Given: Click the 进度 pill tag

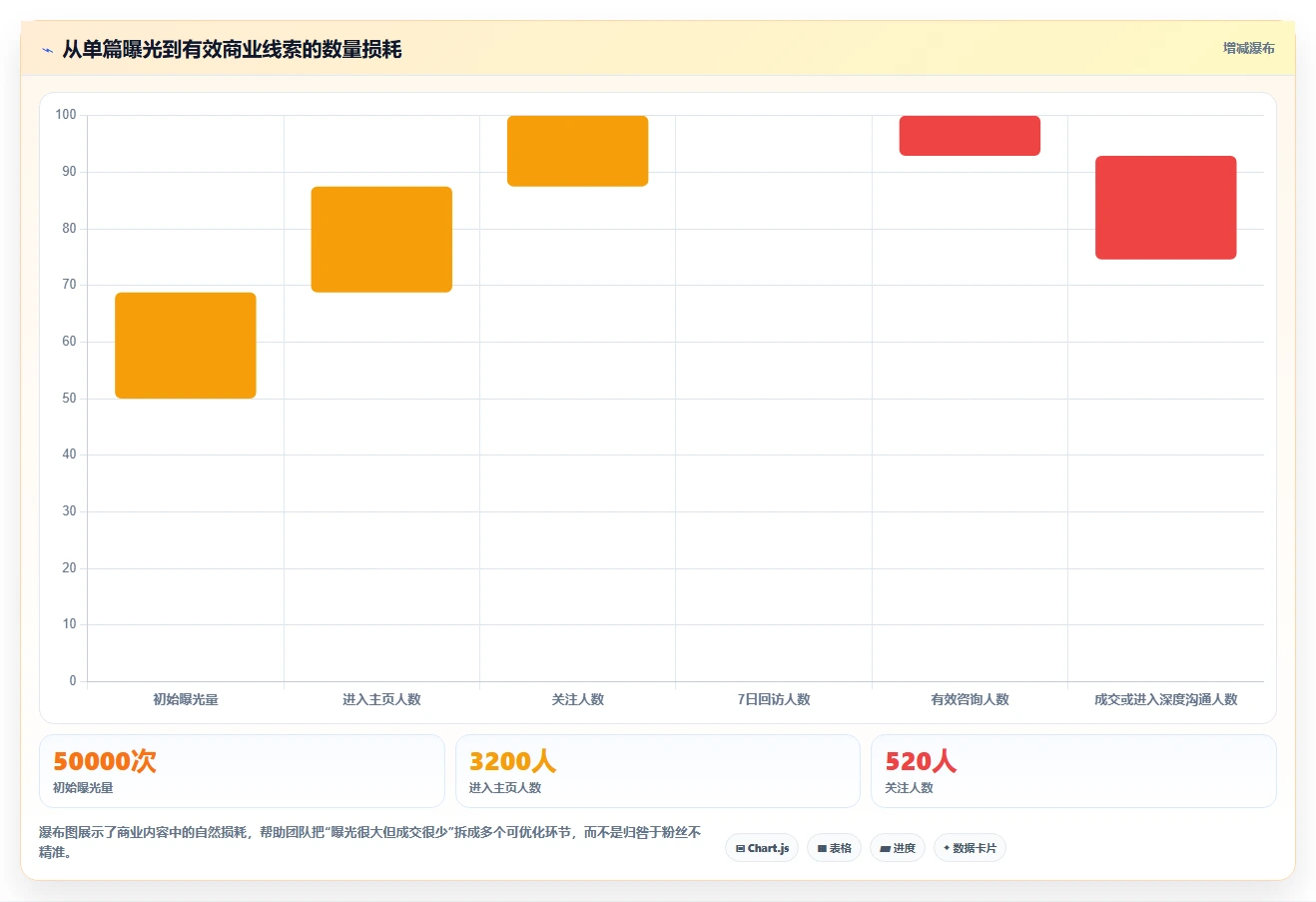Looking at the screenshot, I should [898, 848].
